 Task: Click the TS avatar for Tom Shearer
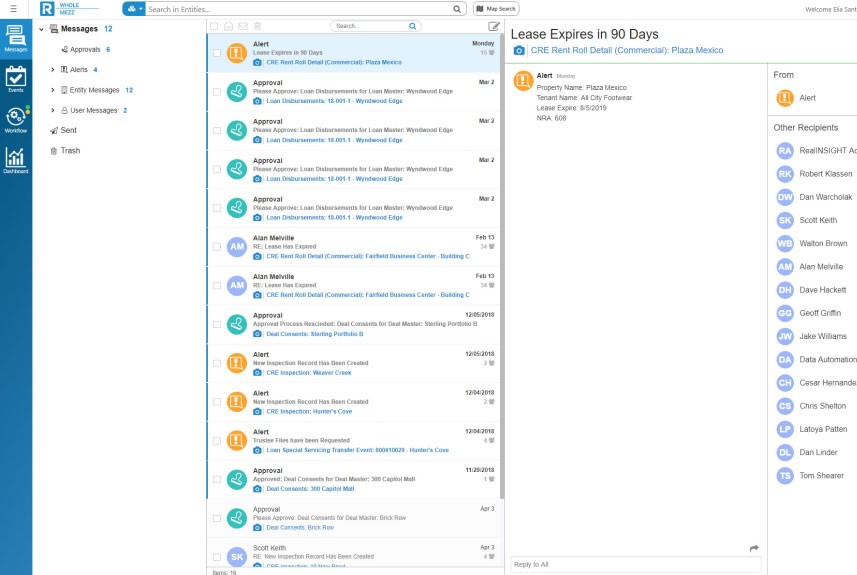click(785, 476)
